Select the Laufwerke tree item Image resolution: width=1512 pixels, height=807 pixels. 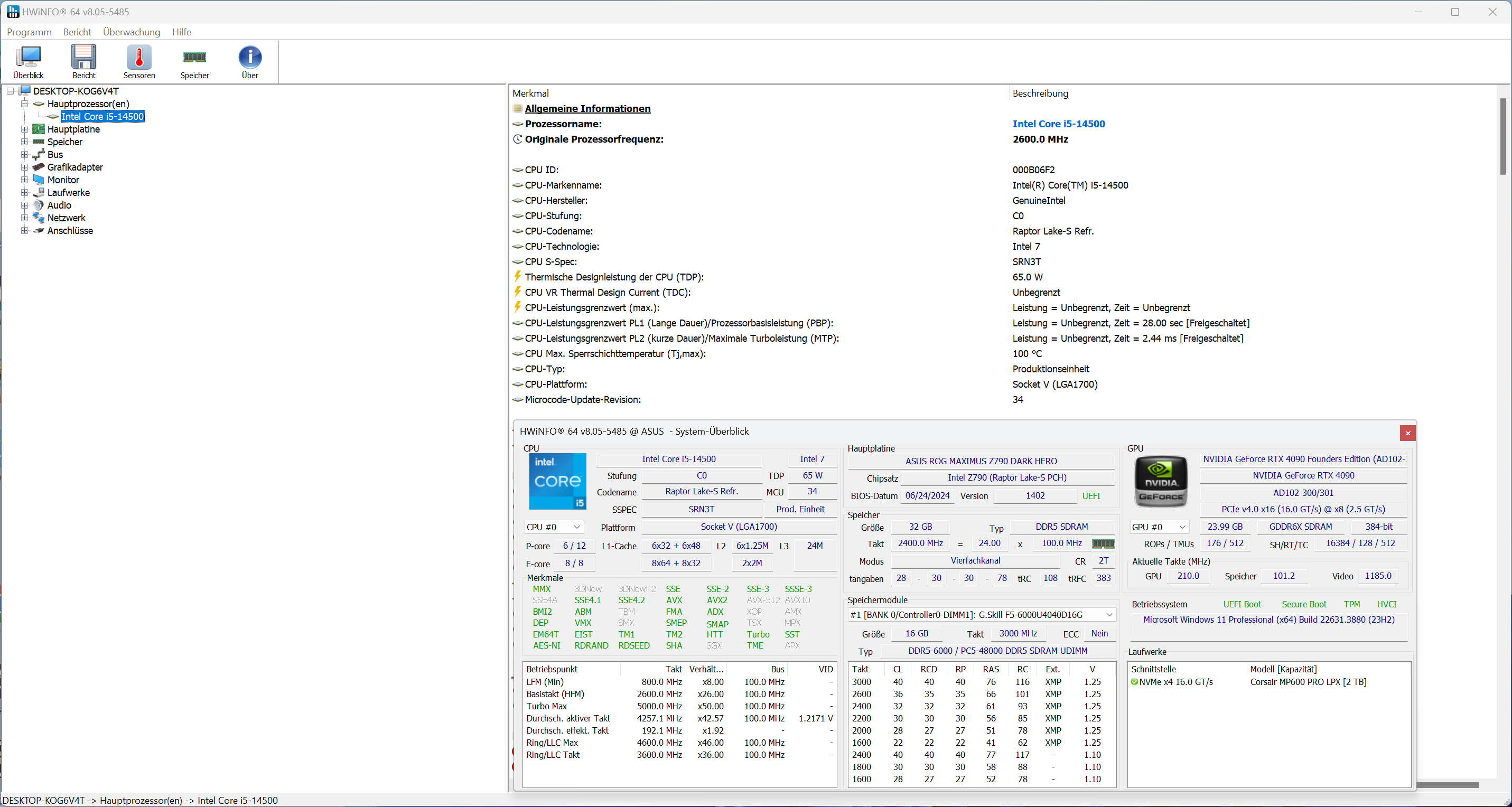pos(69,192)
